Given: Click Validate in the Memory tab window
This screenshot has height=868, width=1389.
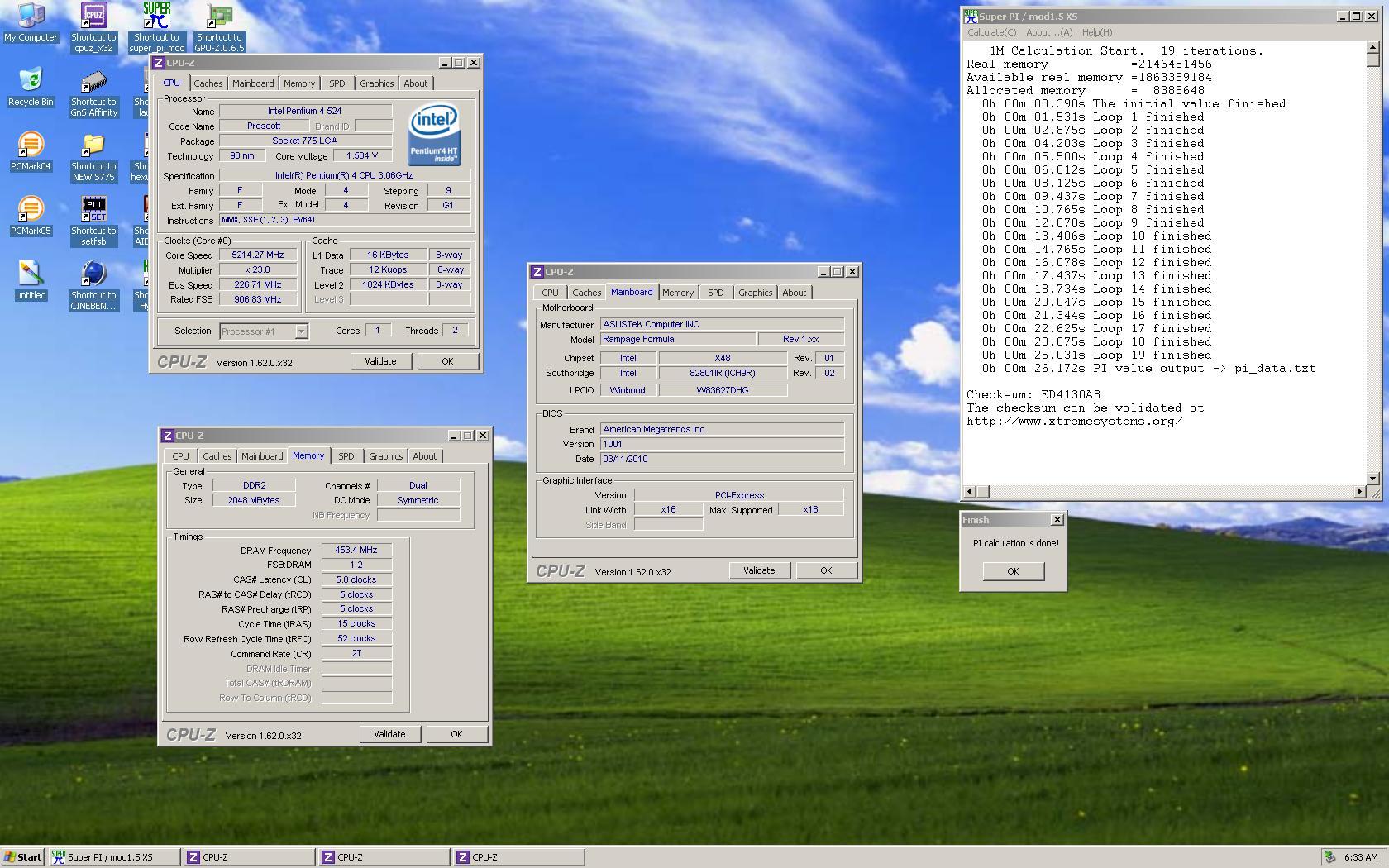Looking at the screenshot, I should (x=389, y=734).
